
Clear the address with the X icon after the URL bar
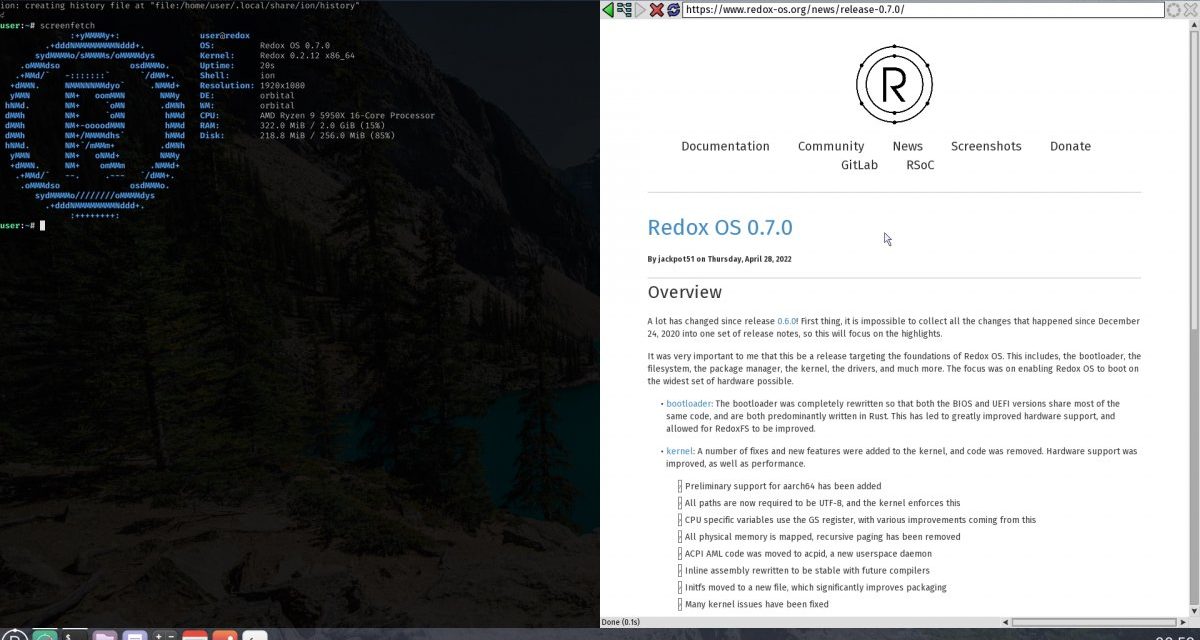[1188, 9]
